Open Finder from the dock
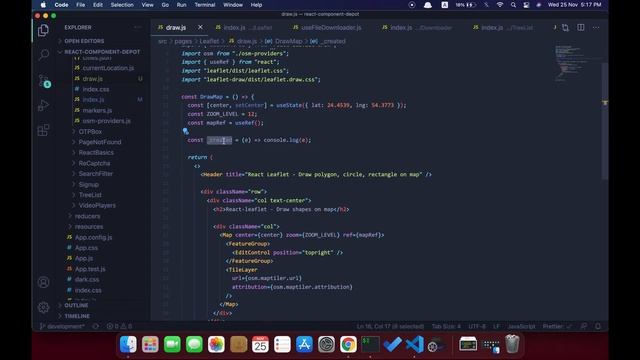Screen dimensions: 640x360 [128, 344]
